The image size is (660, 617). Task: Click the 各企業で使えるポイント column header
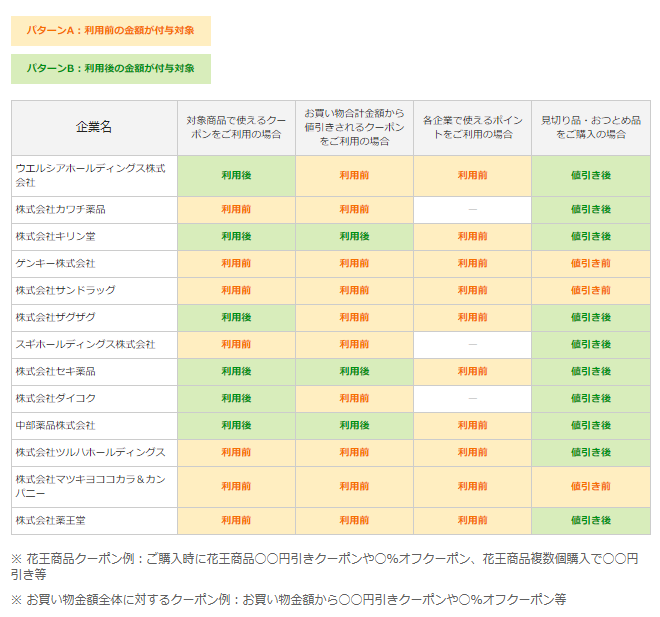coord(473,128)
